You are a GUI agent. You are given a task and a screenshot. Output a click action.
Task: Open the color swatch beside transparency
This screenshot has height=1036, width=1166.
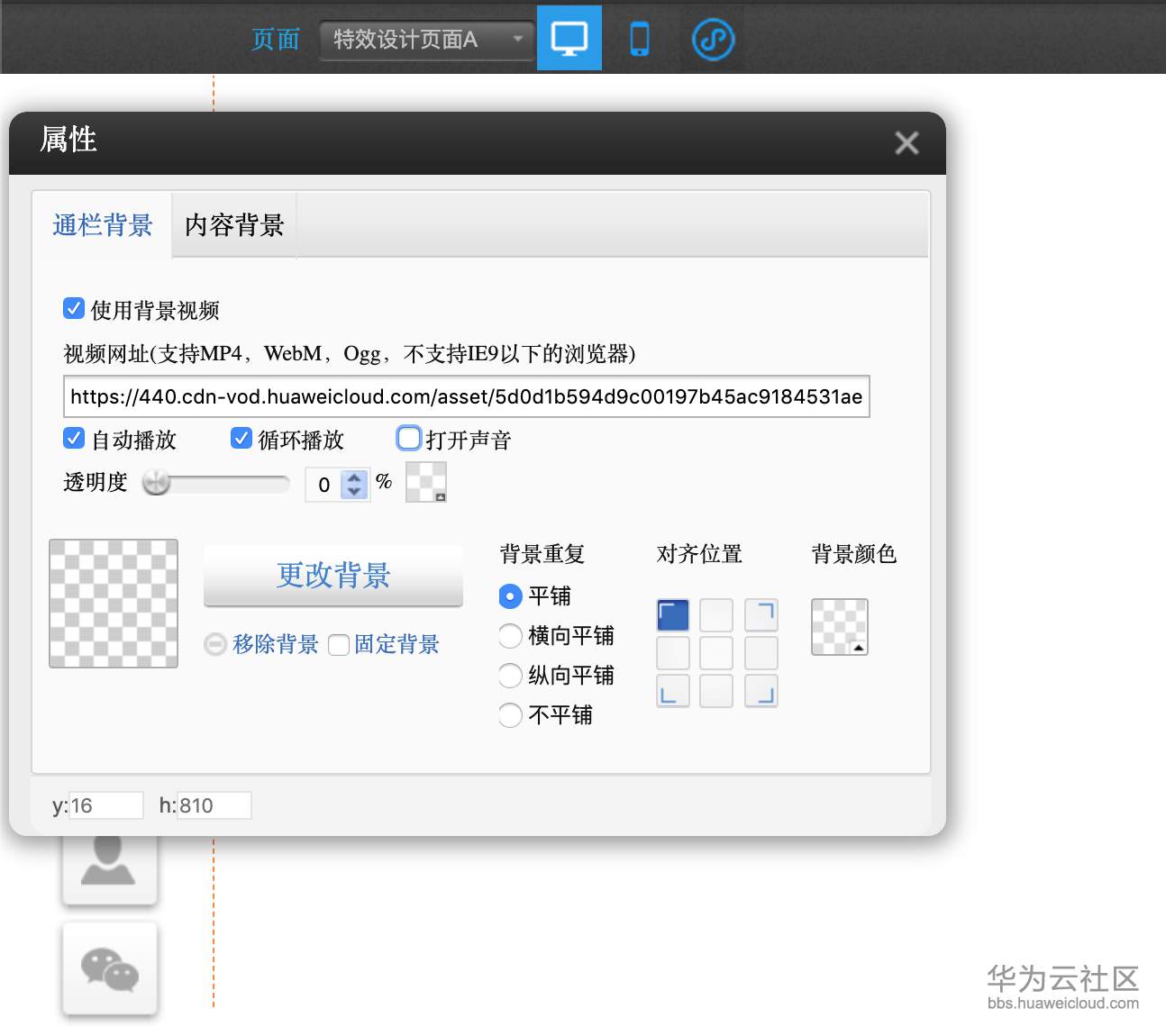(426, 482)
